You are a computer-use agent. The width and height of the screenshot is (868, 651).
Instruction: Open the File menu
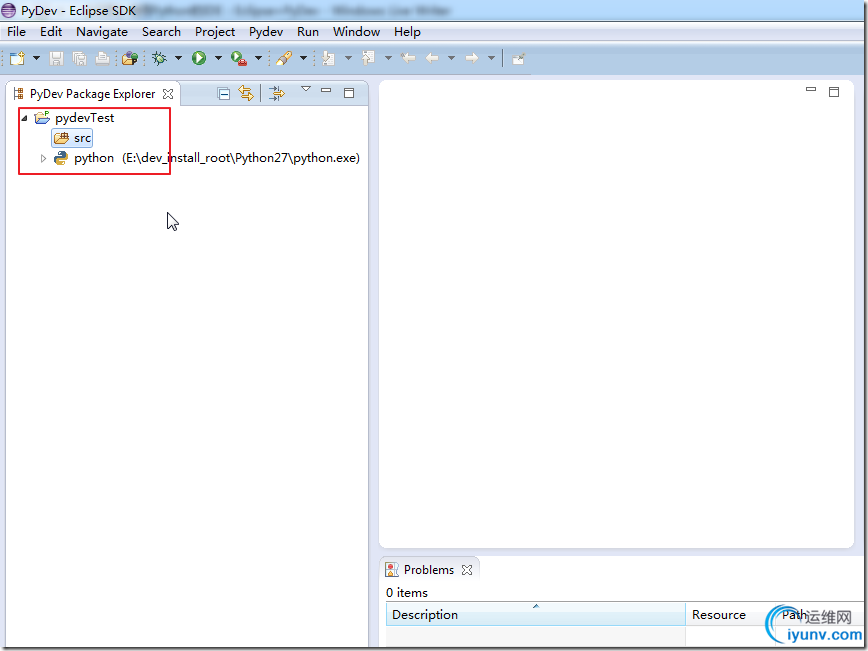(x=17, y=32)
